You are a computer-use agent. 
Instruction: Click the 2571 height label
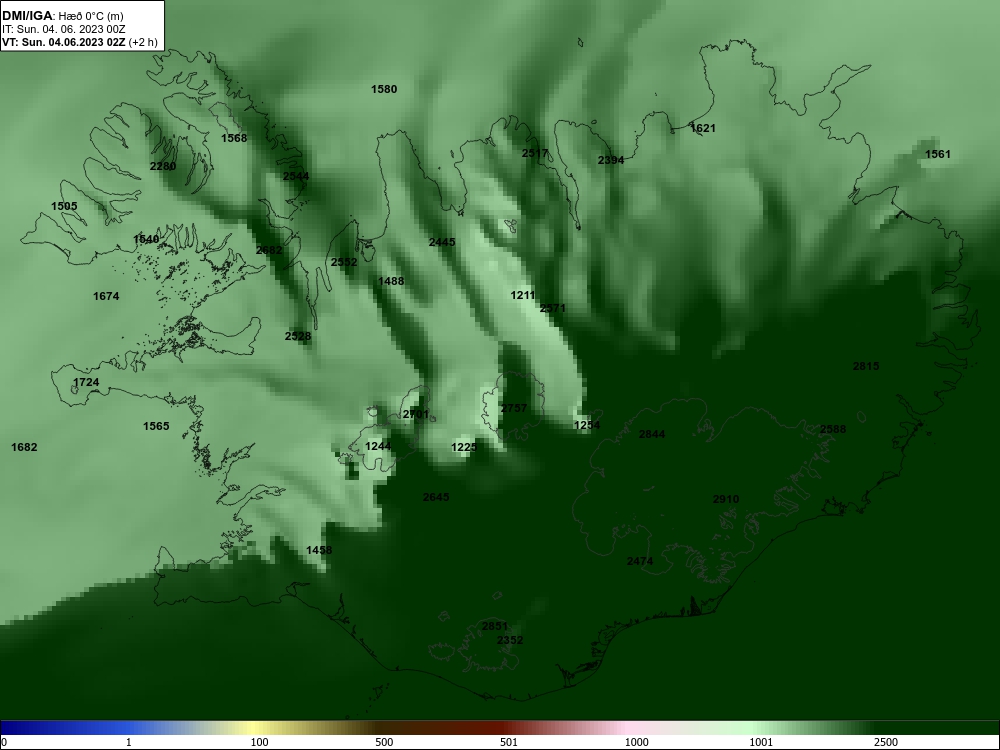click(553, 309)
